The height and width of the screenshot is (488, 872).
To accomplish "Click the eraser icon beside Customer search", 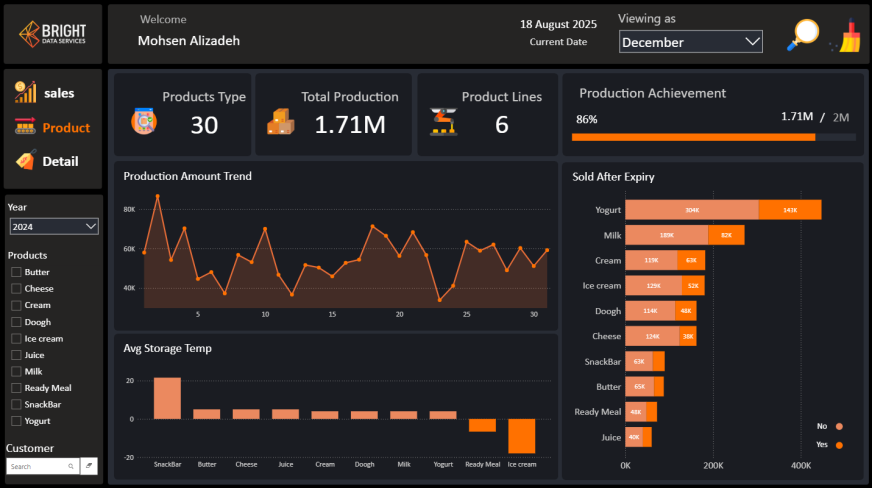I will 89,466.
